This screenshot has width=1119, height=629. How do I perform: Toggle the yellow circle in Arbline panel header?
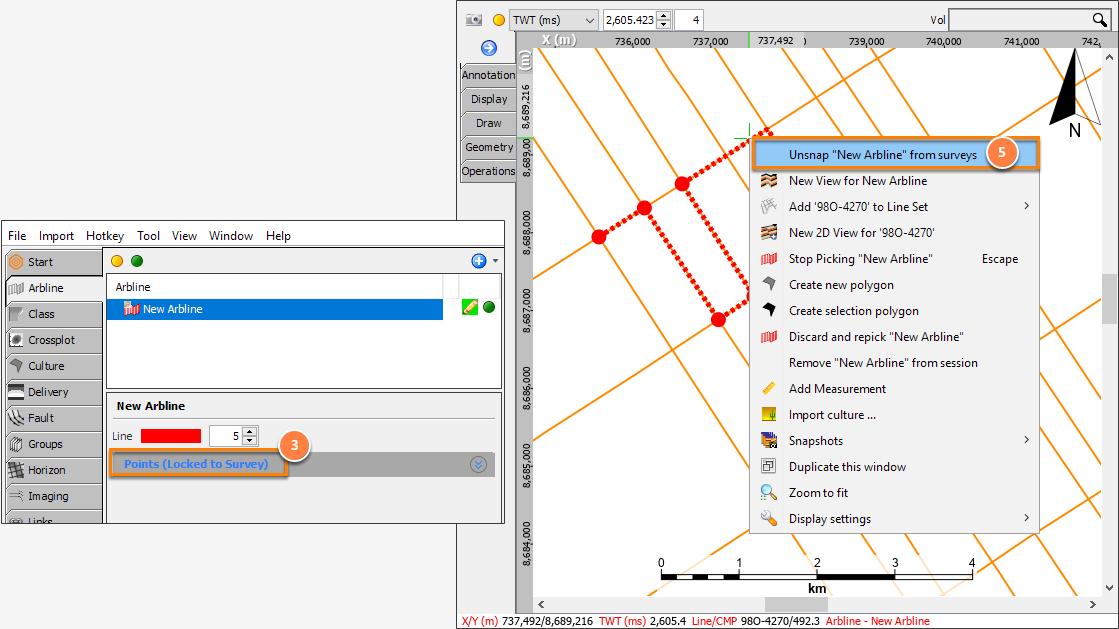click(117, 261)
